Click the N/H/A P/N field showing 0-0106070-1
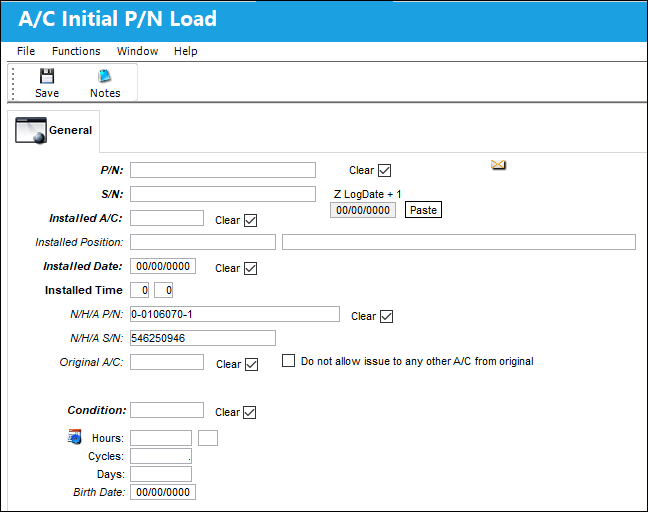This screenshot has height=512, width=648. pos(235,314)
